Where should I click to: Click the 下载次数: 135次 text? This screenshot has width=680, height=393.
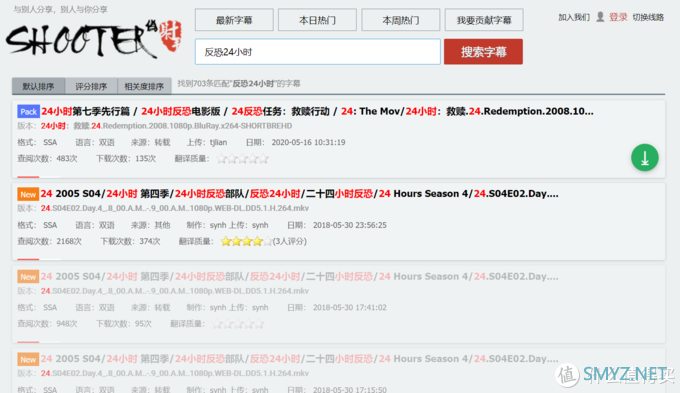click(126, 159)
